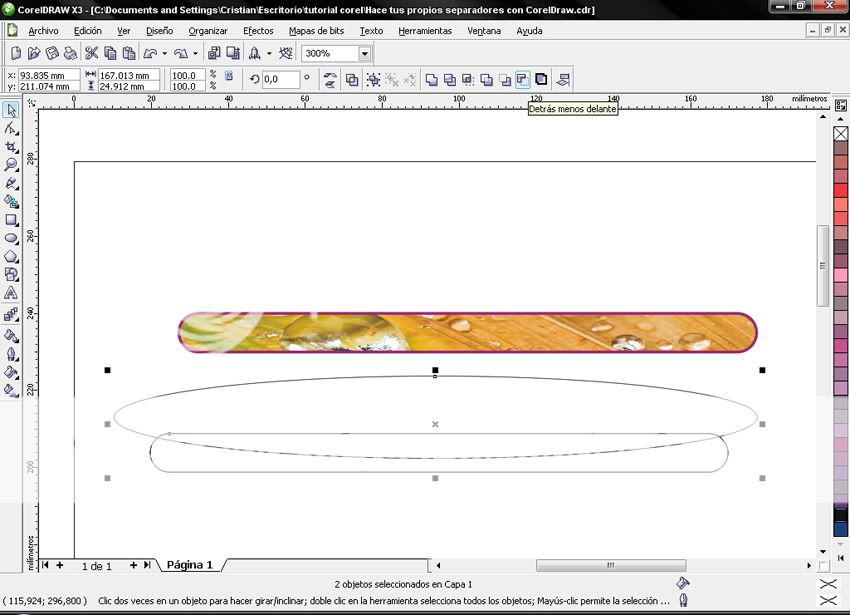Viewport: 850px width, 615px height.
Task: Expand the zoom level dropdown
Action: click(x=365, y=53)
